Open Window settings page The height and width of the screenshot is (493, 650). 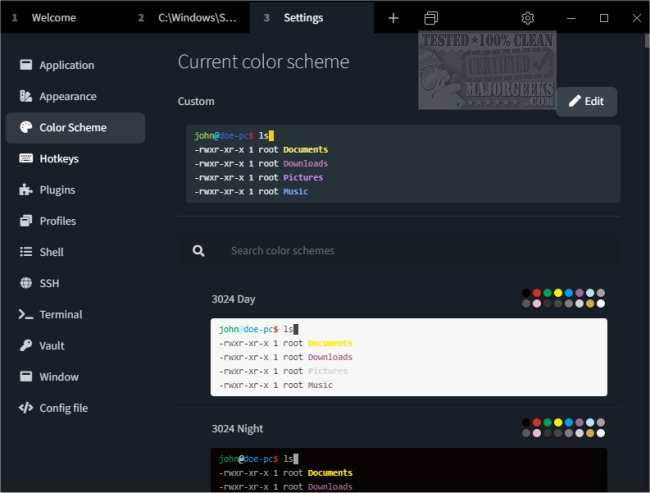tap(59, 377)
